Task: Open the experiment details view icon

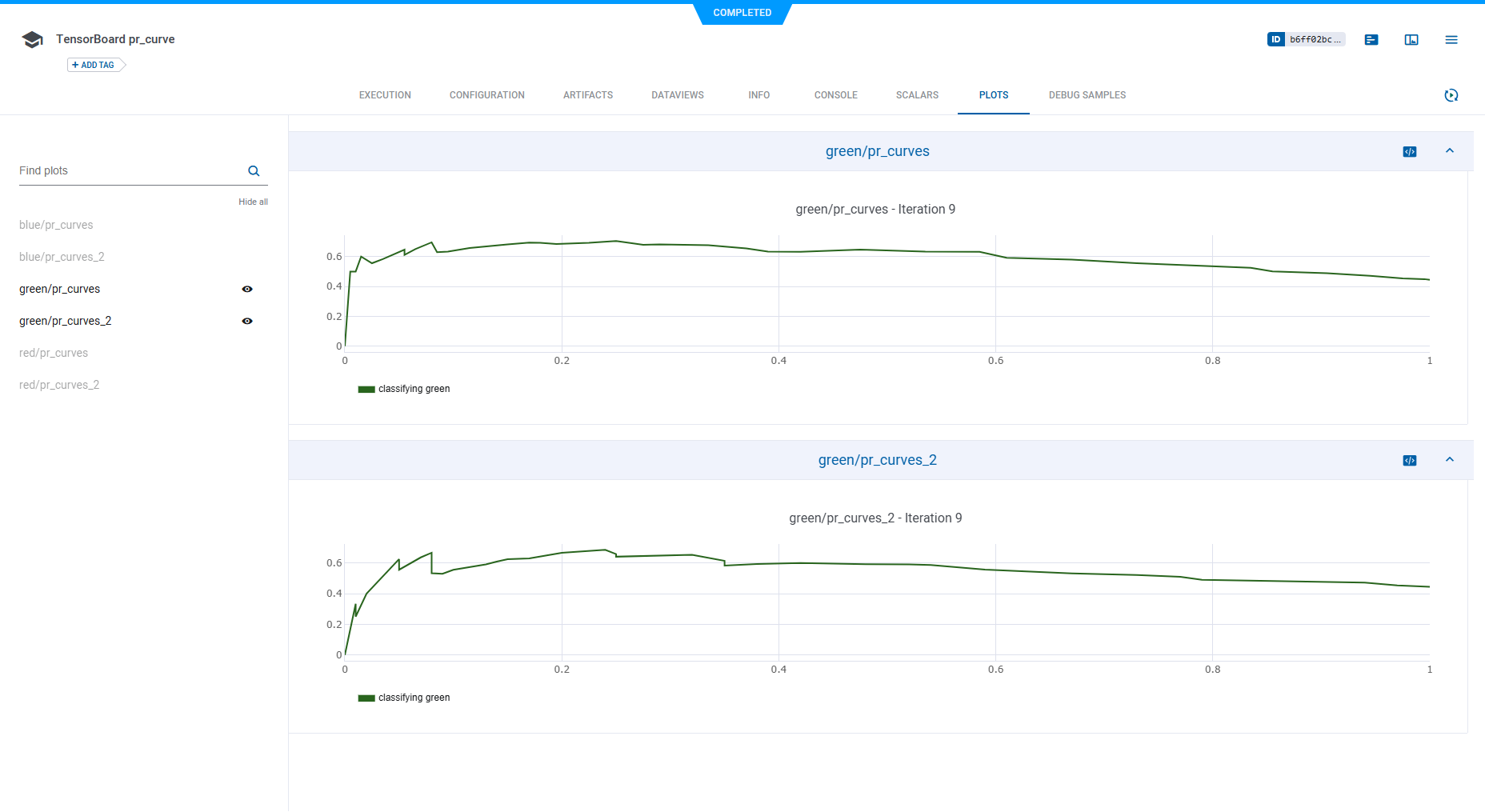Action: (1371, 39)
